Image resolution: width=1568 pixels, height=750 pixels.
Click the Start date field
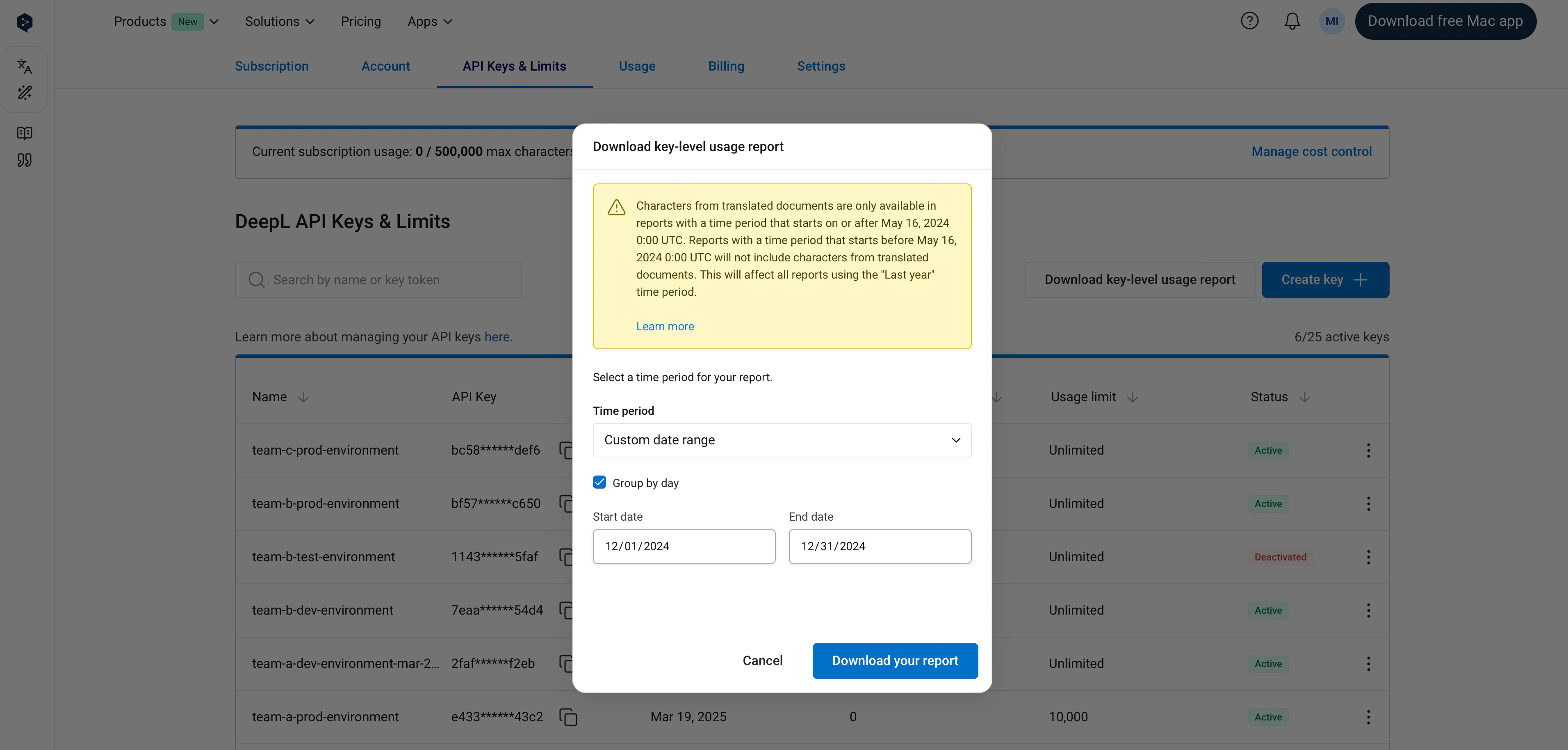click(684, 546)
